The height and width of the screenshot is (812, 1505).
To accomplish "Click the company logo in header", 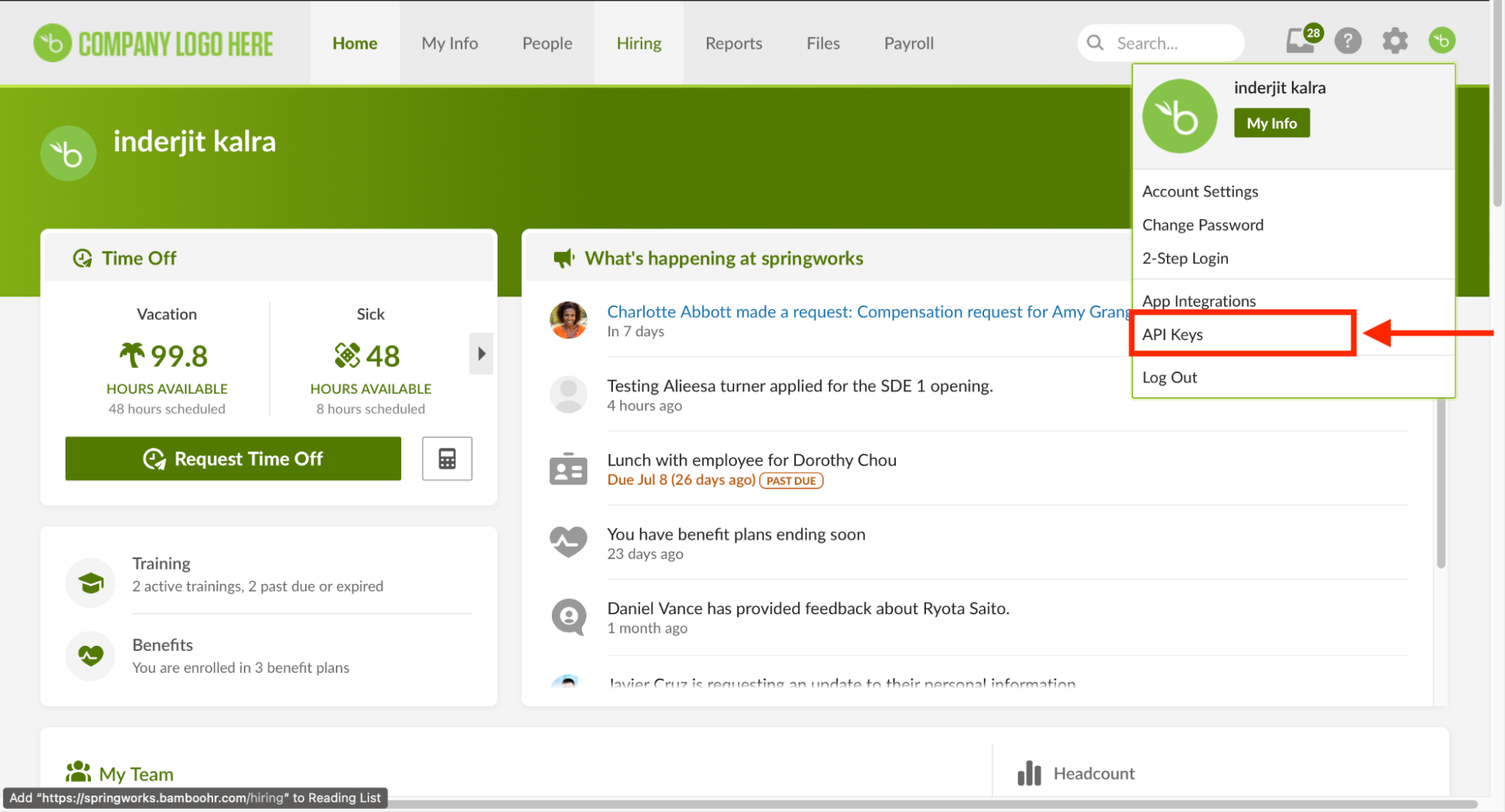I will [x=154, y=44].
